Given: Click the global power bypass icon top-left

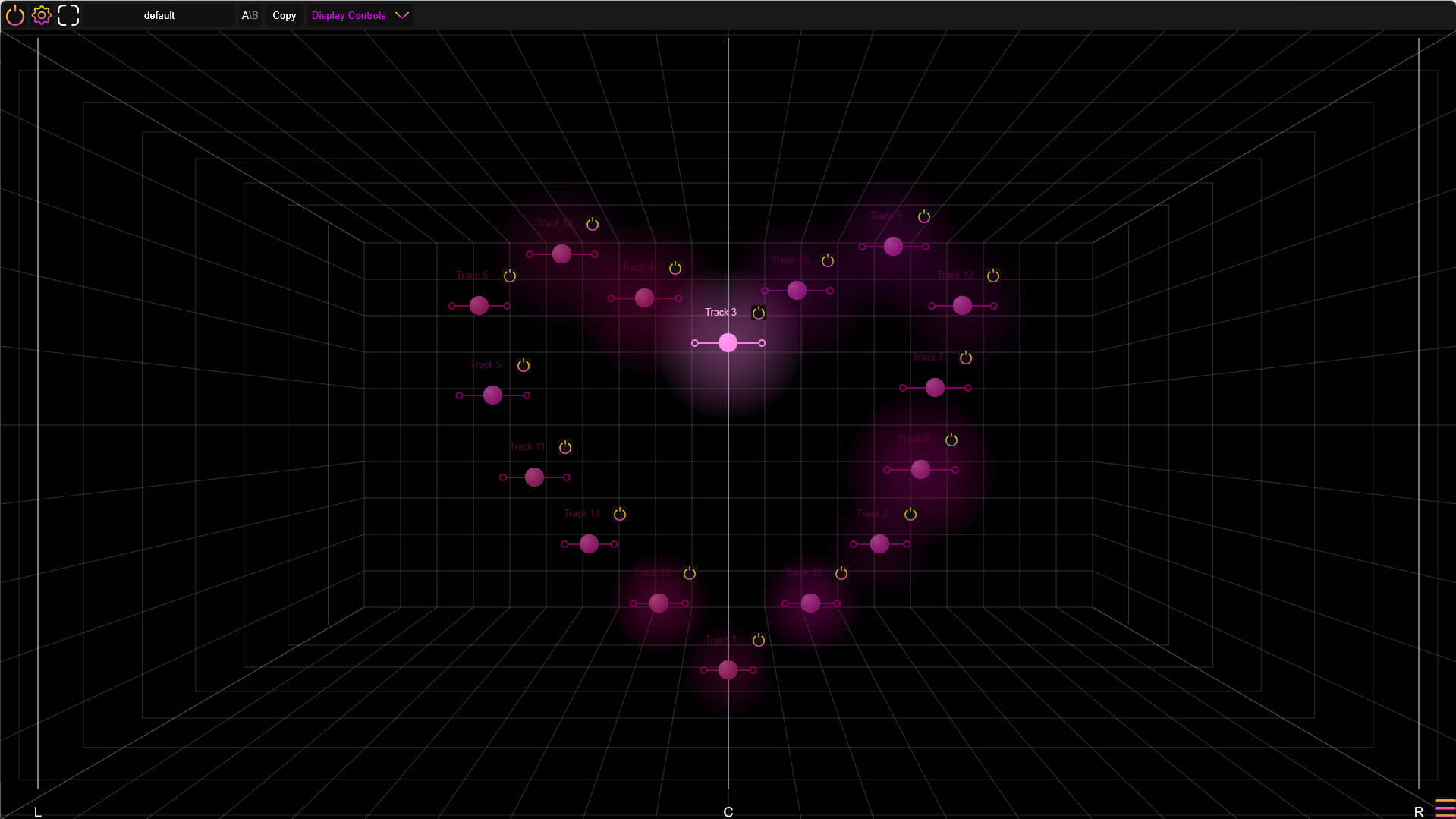Looking at the screenshot, I should [15, 15].
